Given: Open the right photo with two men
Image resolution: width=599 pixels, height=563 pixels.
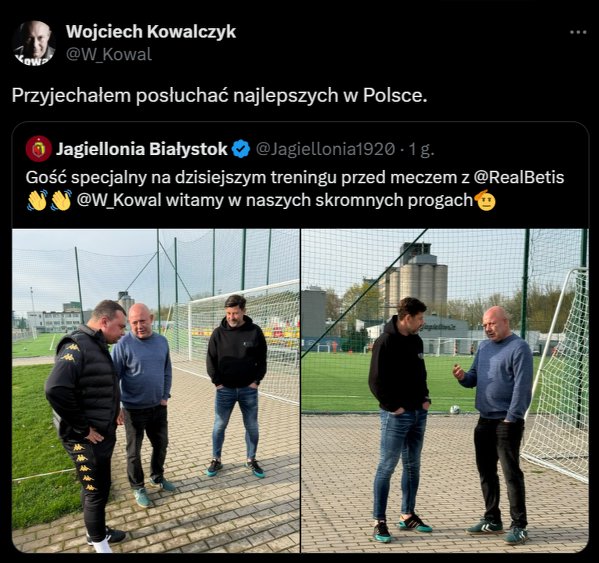Looking at the screenshot, I should point(445,390).
